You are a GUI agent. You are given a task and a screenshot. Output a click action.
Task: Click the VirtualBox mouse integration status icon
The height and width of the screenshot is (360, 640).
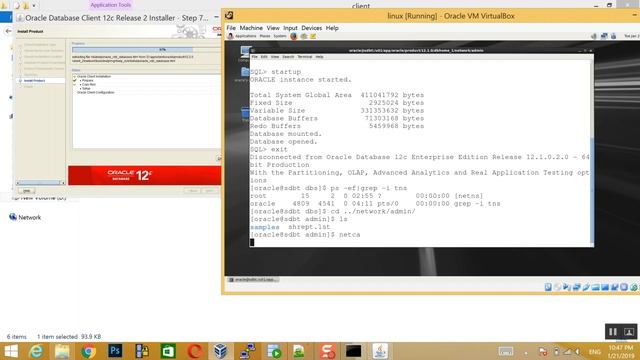633,287
